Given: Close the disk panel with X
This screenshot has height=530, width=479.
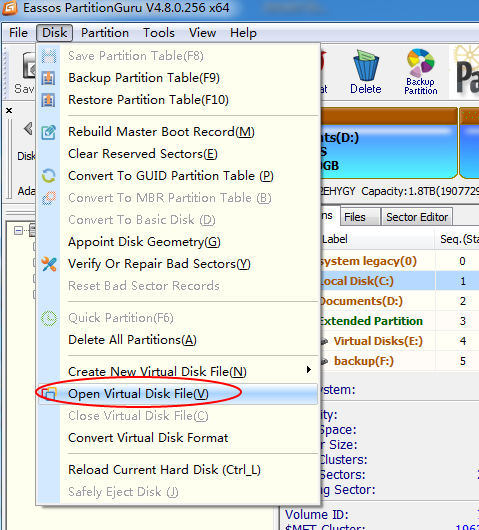Looking at the screenshot, I should coord(9,111).
